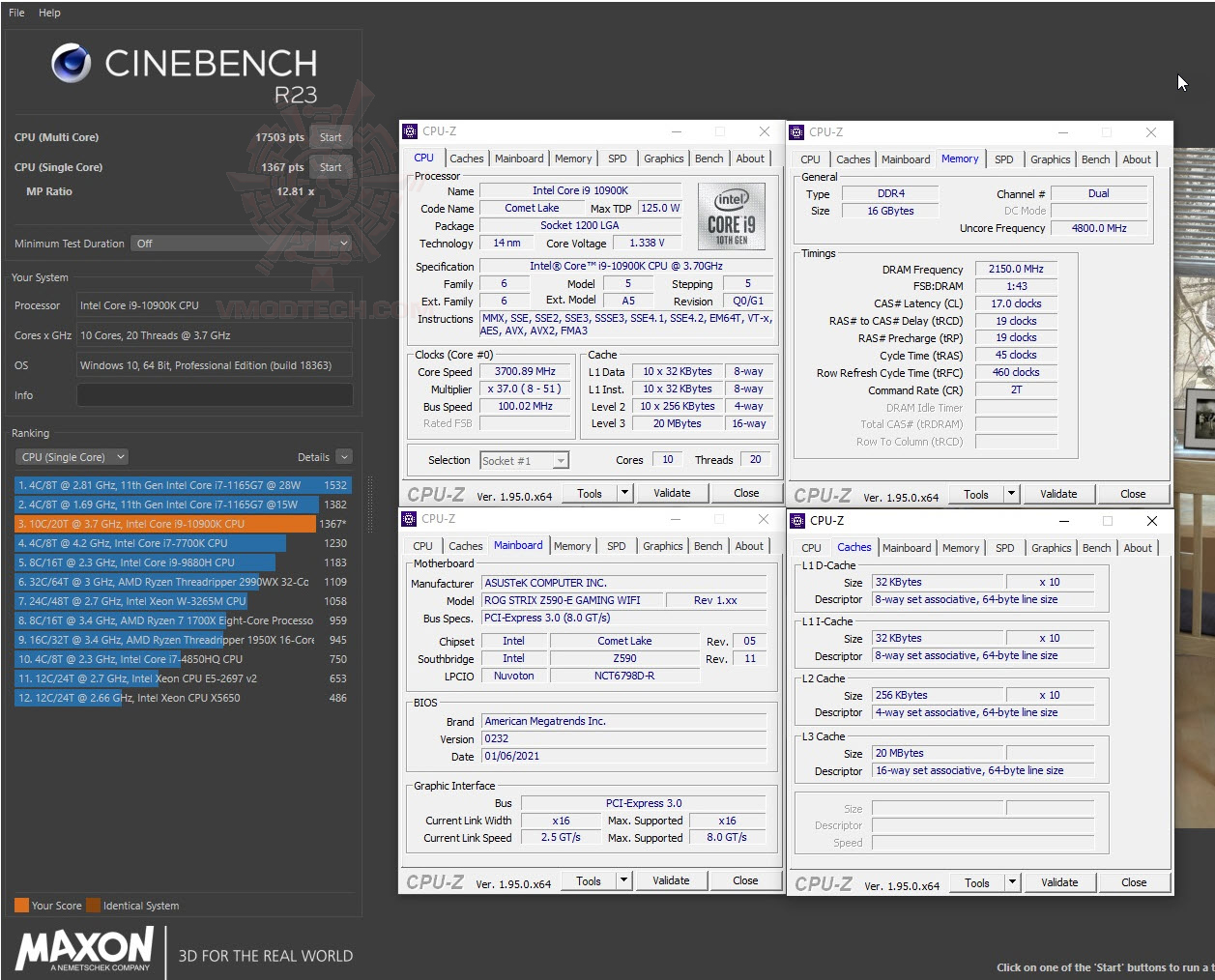Start the CPU Single Core test
This screenshot has height=980, width=1215.
[331, 167]
